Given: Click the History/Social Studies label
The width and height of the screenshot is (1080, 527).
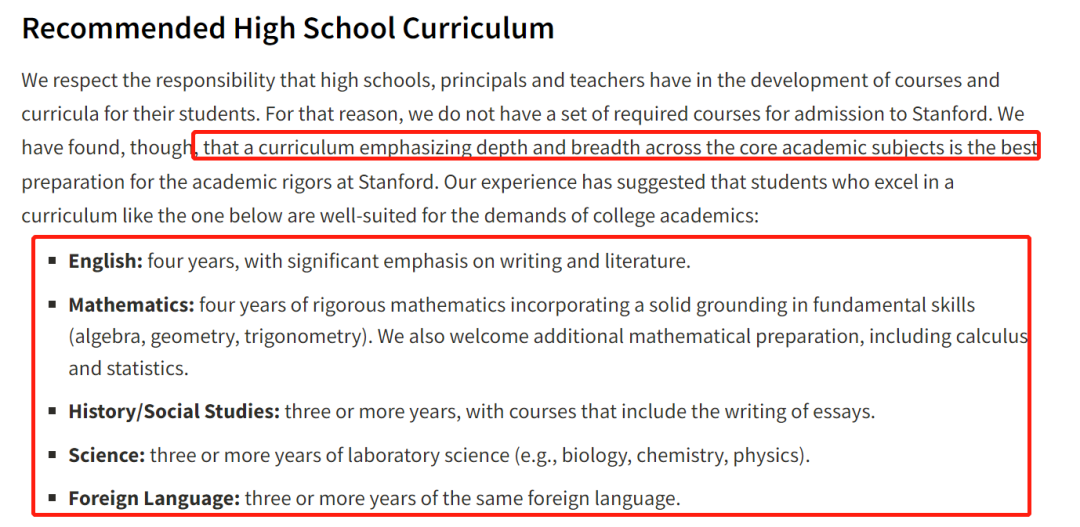Looking at the screenshot, I should tap(174, 412).
